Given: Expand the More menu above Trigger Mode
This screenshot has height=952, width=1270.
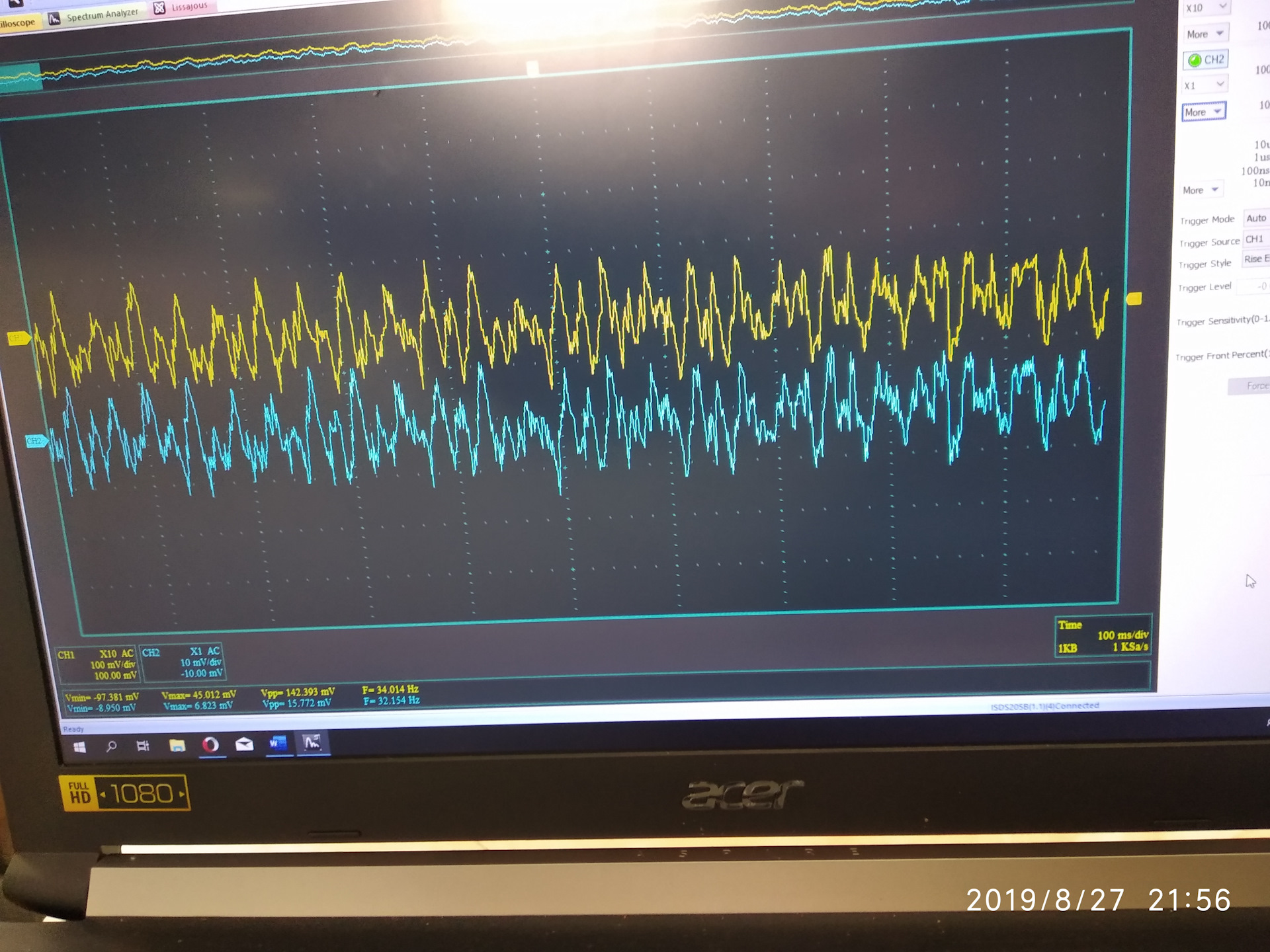Looking at the screenshot, I should pyautogui.click(x=1201, y=190).
